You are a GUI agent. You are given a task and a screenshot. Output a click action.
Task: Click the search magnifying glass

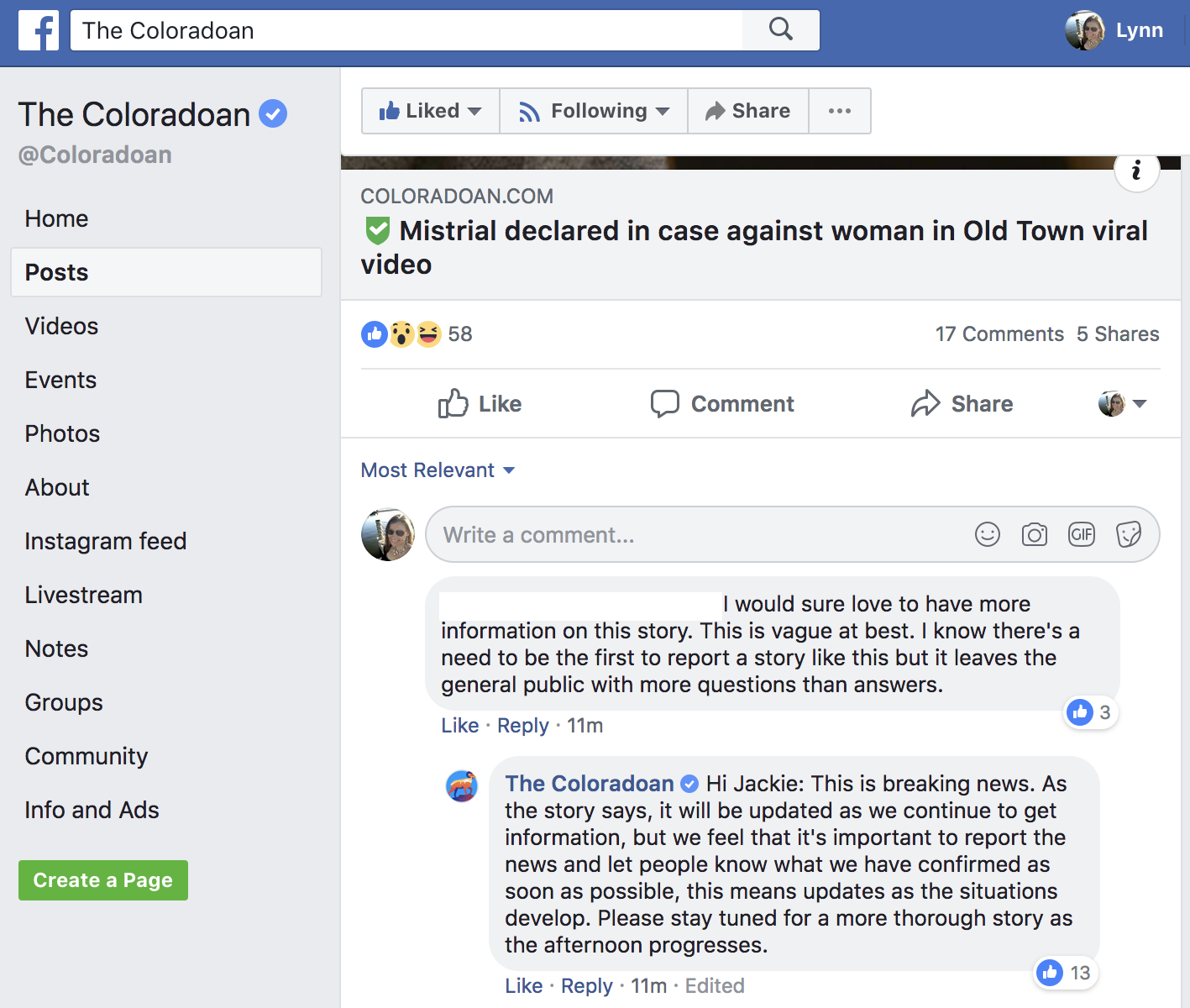pyautogui.click(x=780, y=29)
